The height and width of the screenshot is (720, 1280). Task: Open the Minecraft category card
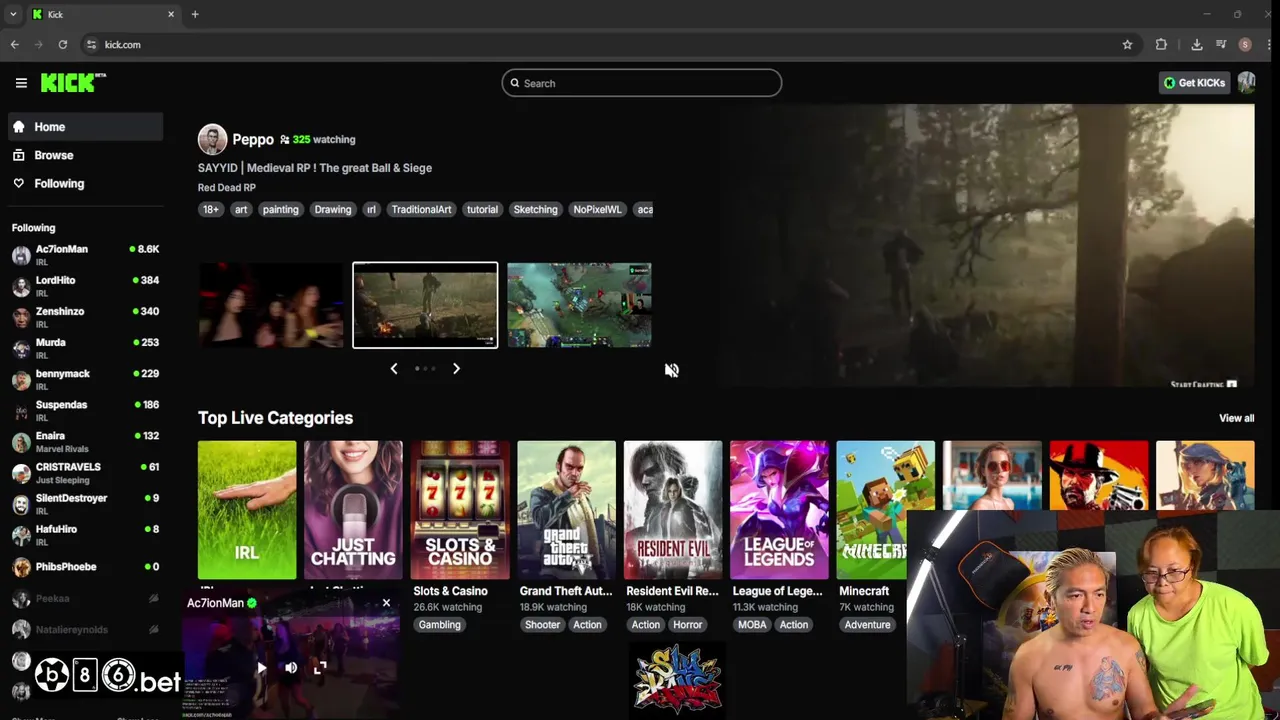(885, 510)
